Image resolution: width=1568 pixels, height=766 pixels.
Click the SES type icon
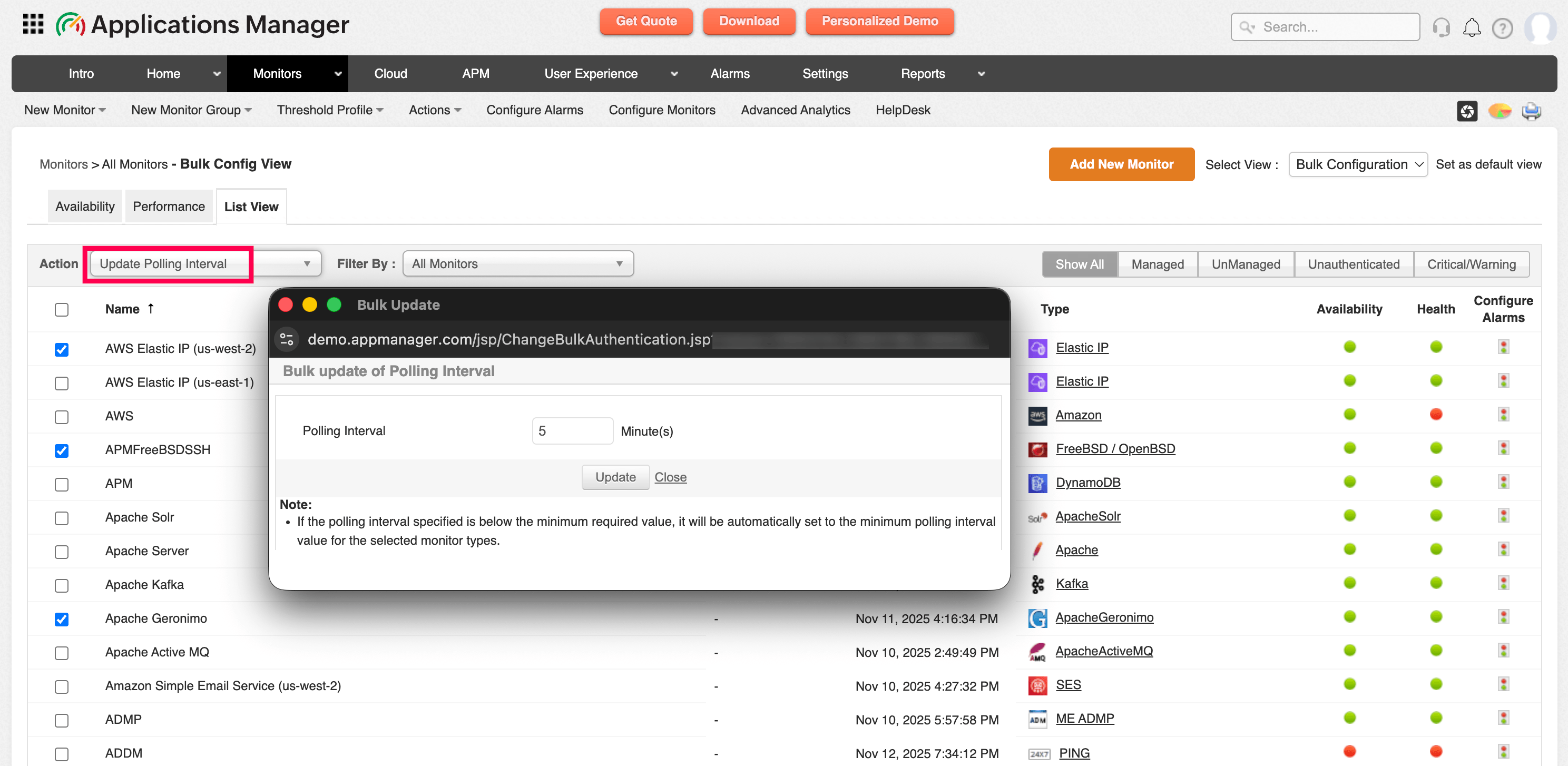click(1037, 685)
